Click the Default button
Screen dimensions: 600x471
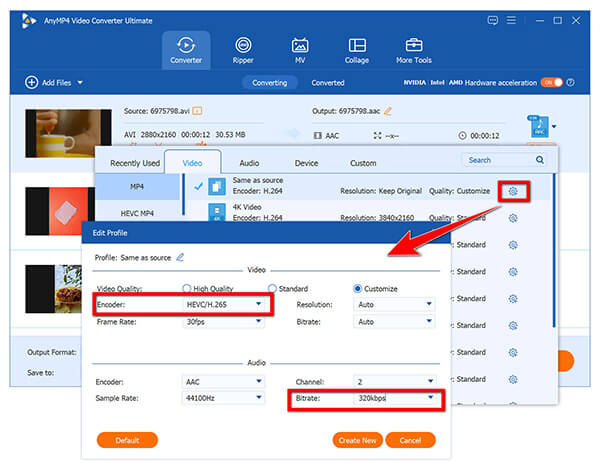click(127, 440)
